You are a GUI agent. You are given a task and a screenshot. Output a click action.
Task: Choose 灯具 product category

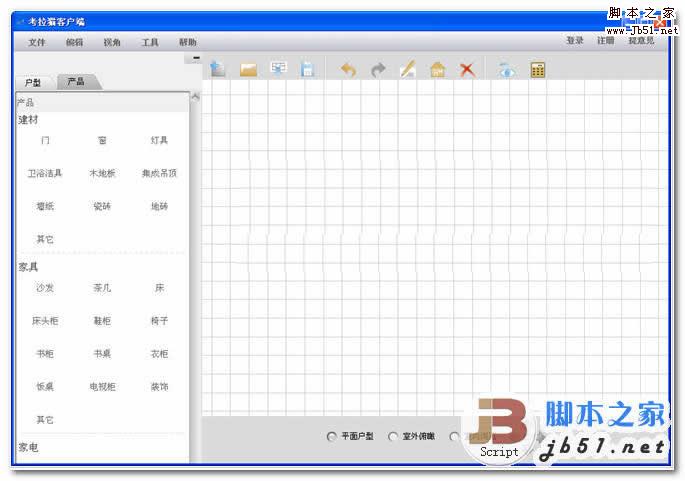[159, 140]
